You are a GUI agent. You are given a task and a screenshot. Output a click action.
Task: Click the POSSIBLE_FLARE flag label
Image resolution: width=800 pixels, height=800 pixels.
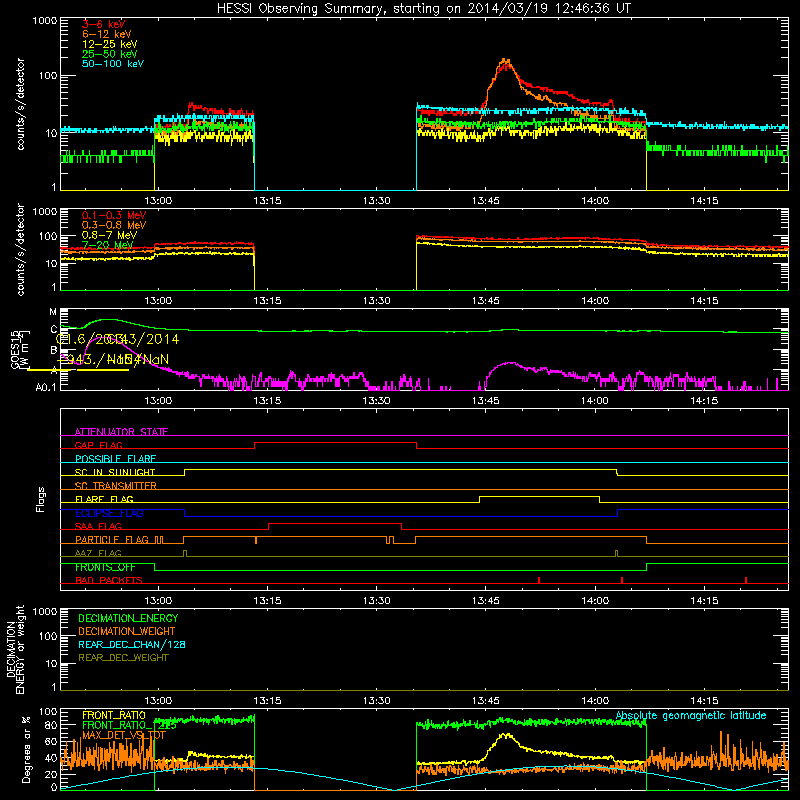(115, 459)
